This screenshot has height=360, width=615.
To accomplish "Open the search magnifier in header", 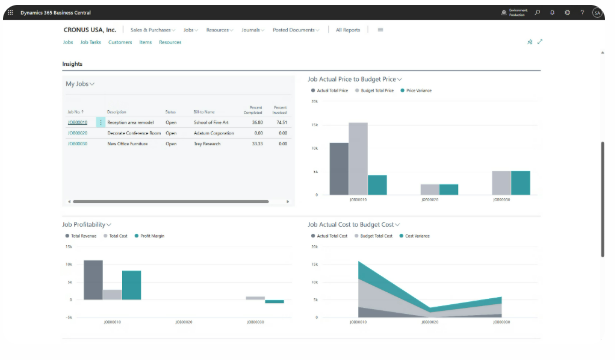I will [x=537, y=13].
